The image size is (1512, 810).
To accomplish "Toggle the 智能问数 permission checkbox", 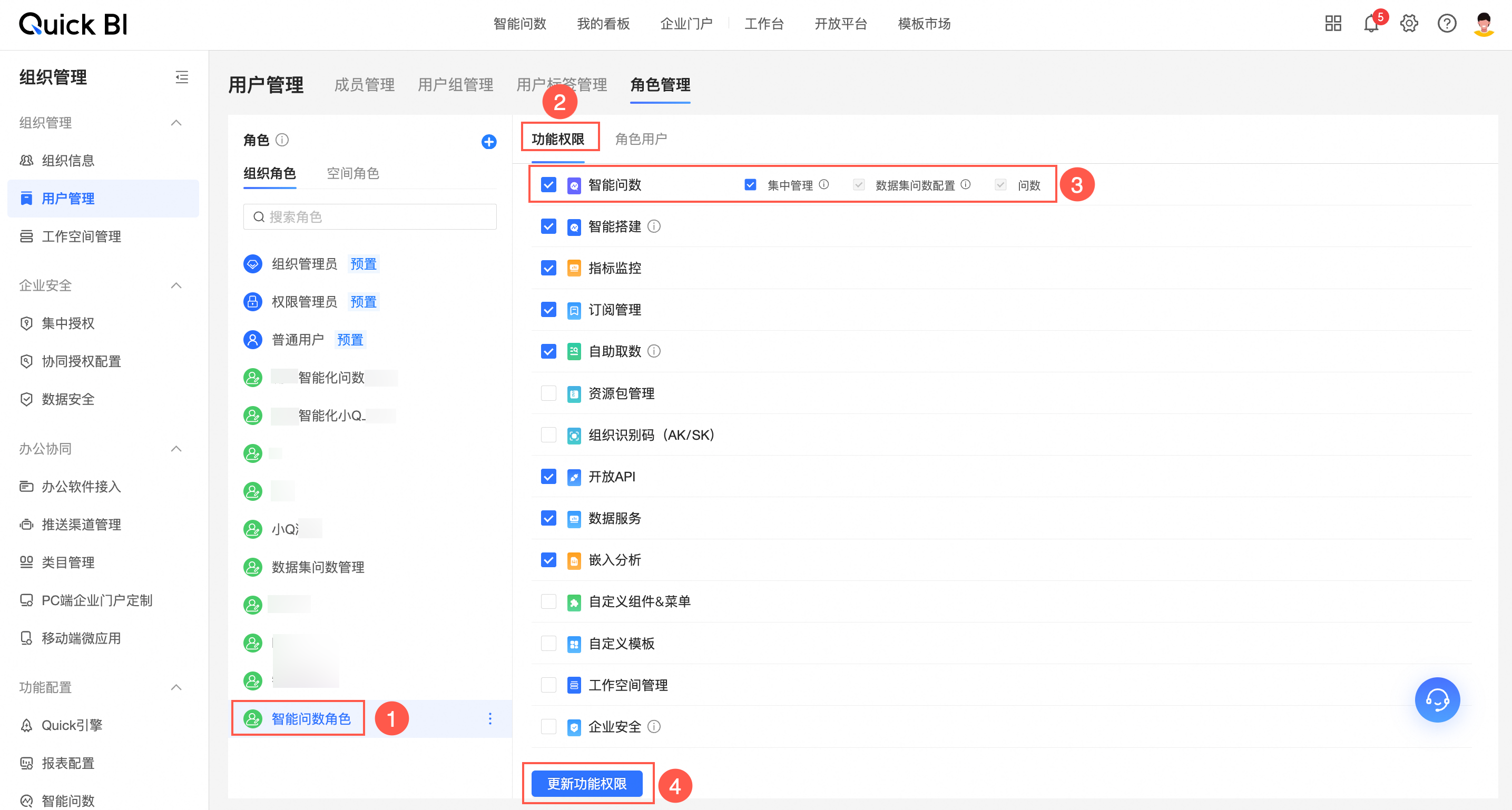I will click(x=548, y=185).
